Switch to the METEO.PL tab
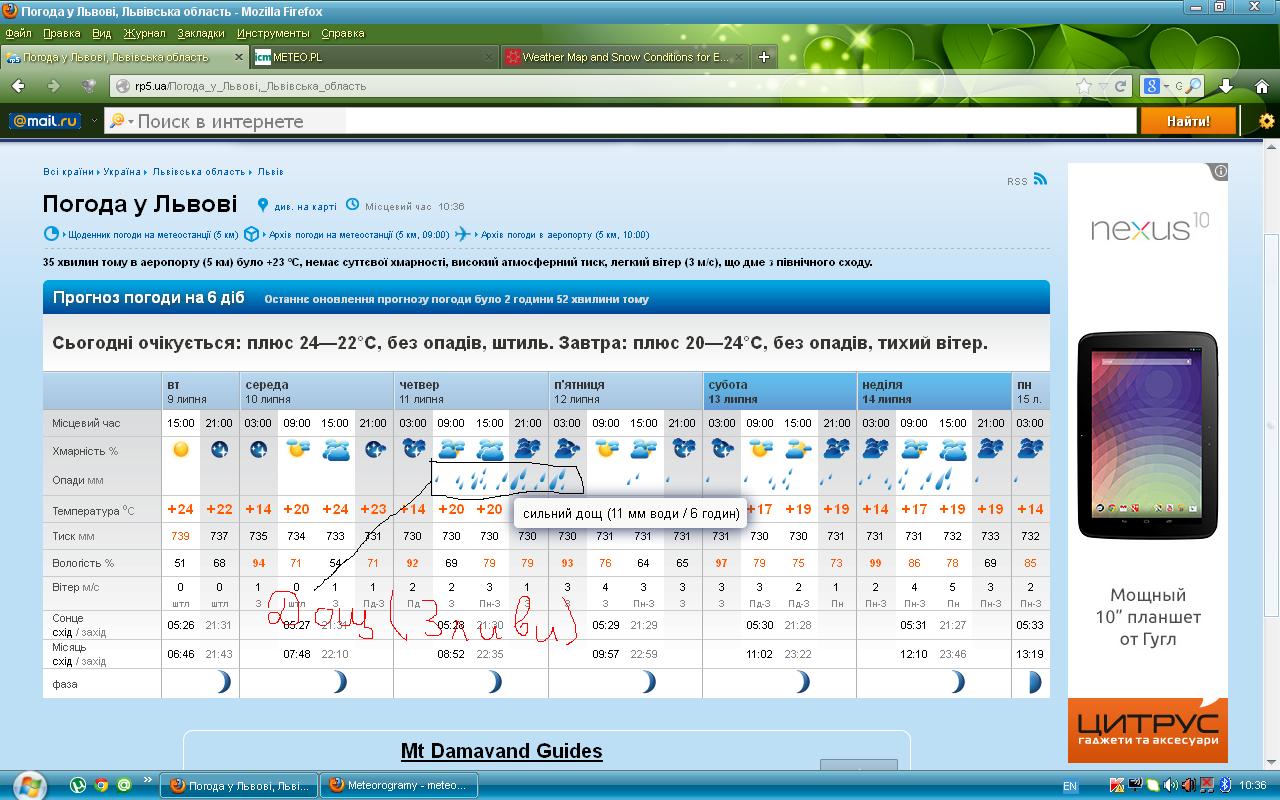 (x=375, y=57)
